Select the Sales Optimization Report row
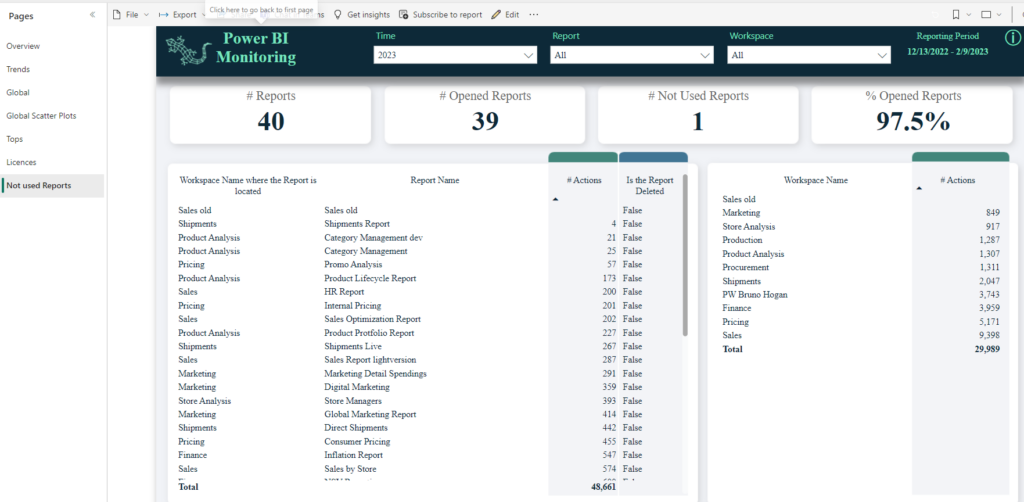1024x502 pixels. coord(372,319)
